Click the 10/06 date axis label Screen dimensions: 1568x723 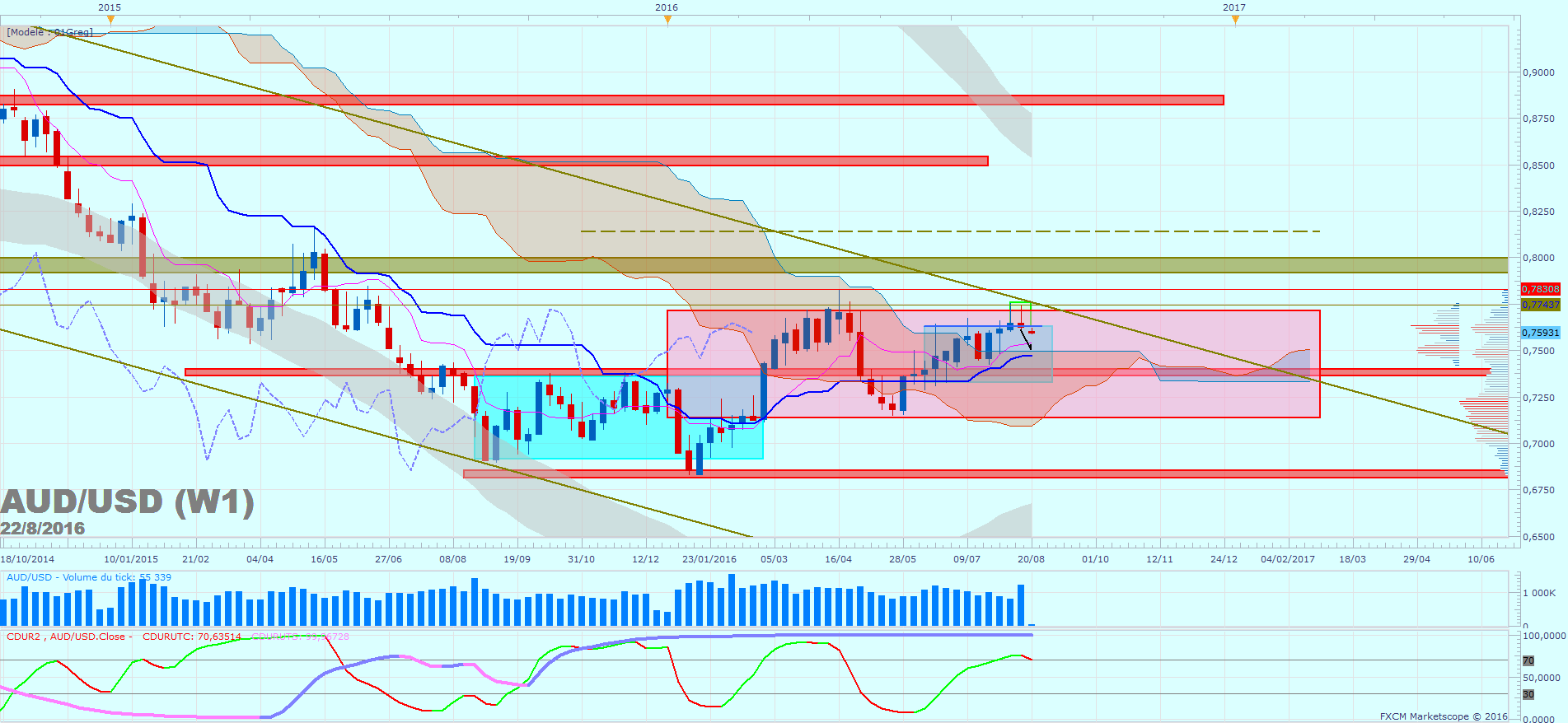[1481, 559]
